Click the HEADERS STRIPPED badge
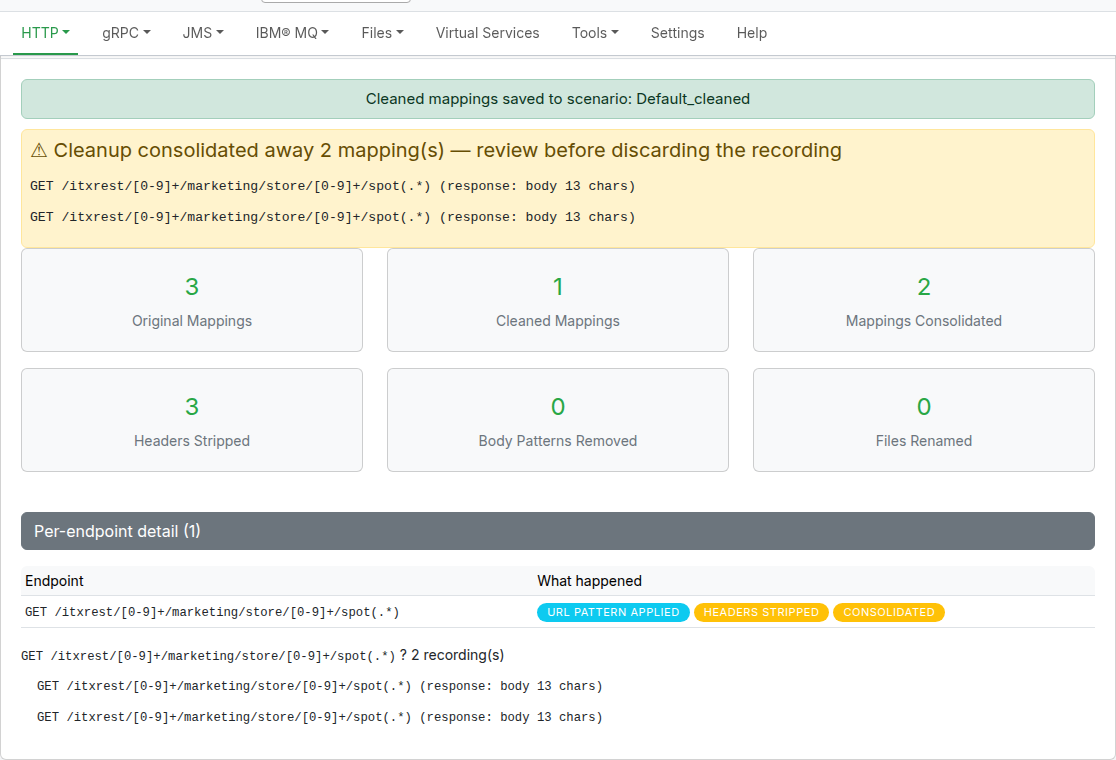The width and height of the screenshot is (1116, 760). [x=761, y=612]
